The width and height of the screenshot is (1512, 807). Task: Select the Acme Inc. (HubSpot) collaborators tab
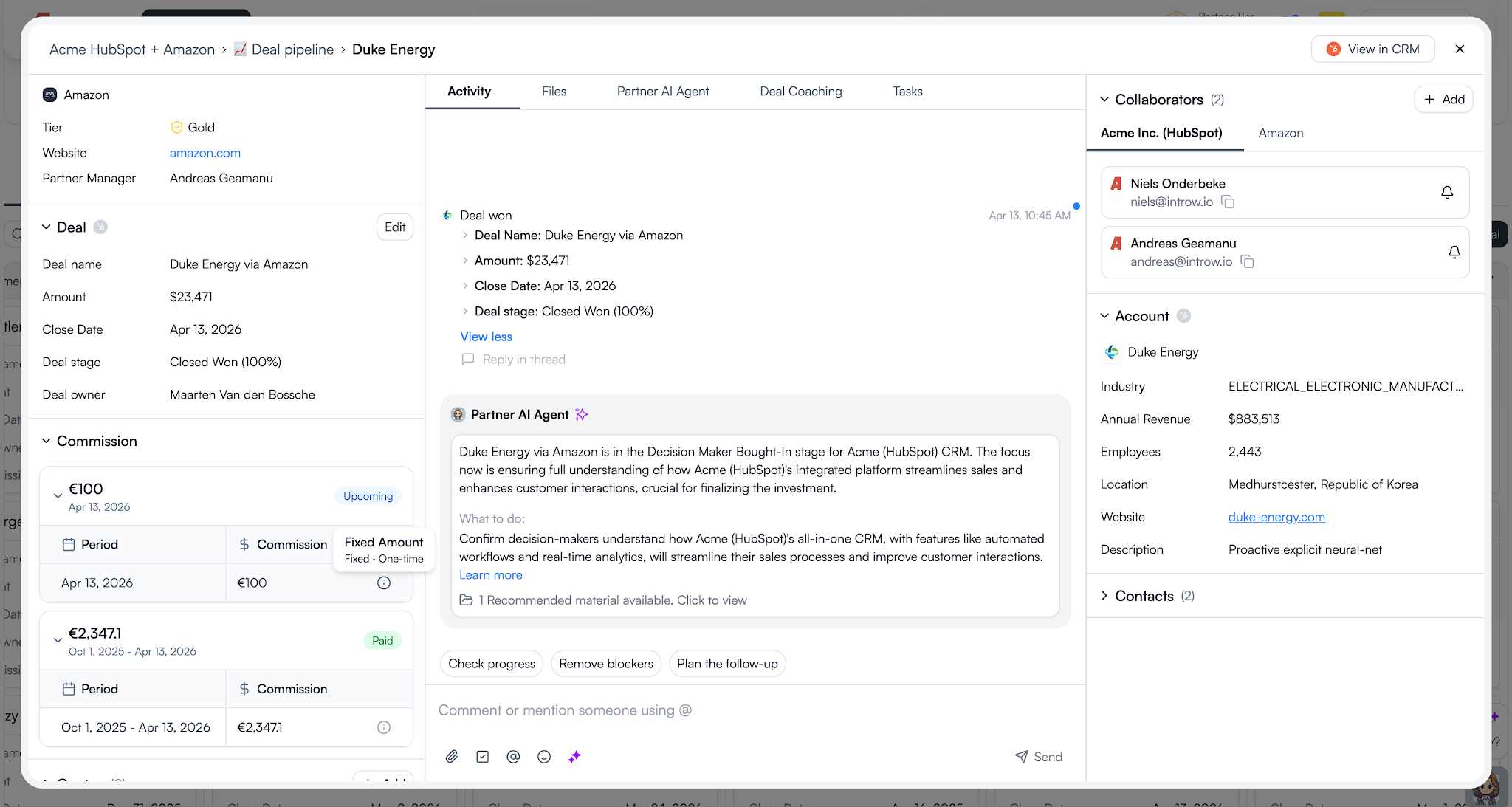1161,133
